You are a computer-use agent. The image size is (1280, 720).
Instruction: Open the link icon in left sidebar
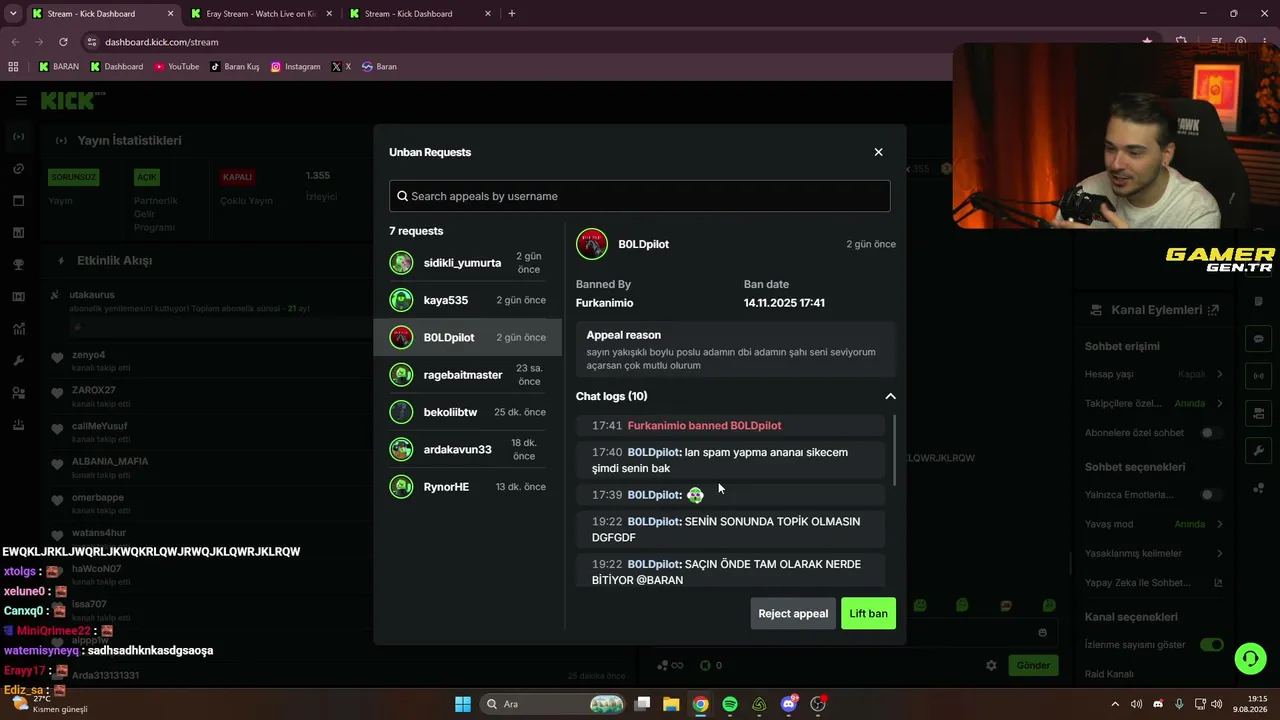click(x=18, y=169)
